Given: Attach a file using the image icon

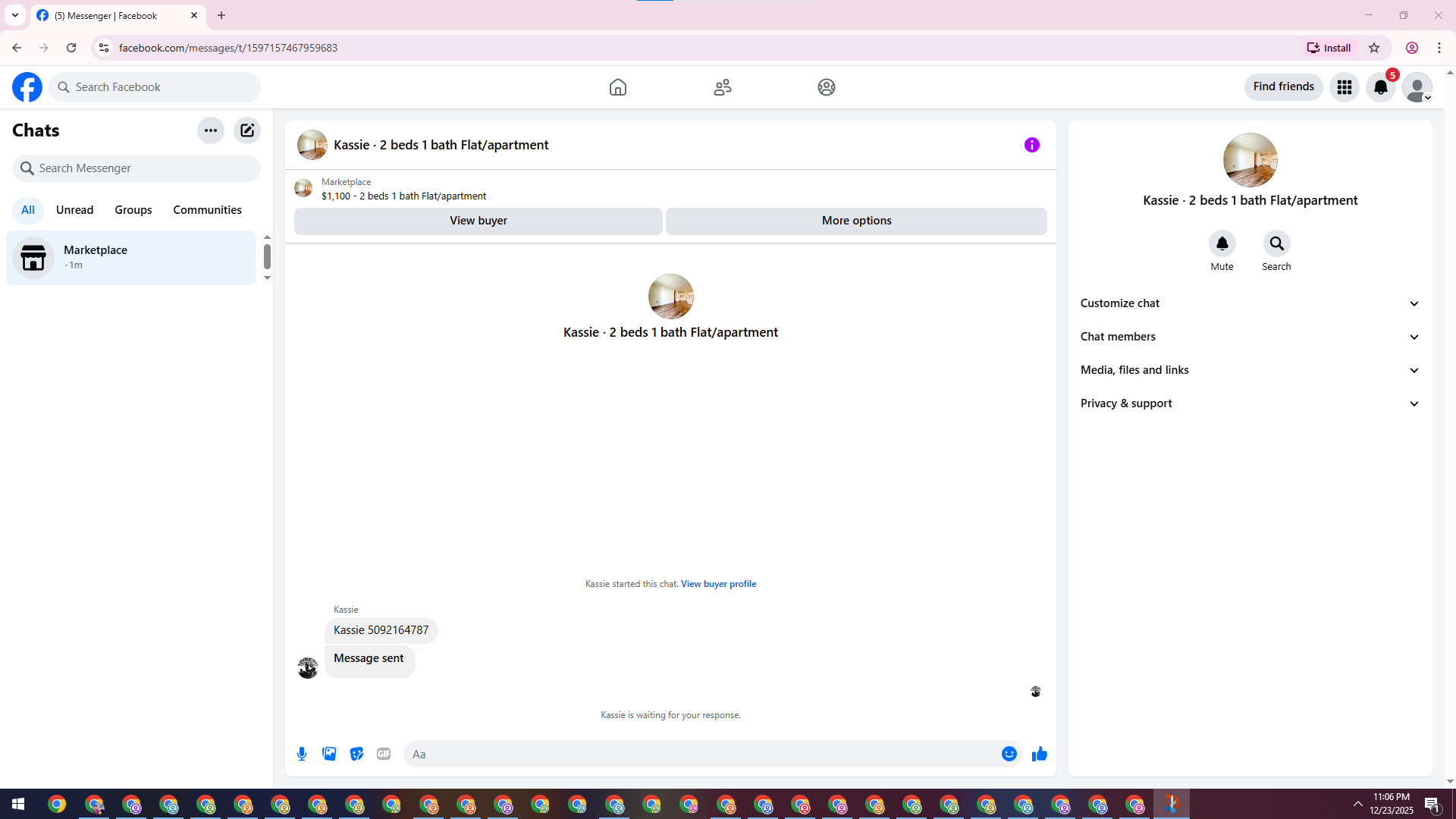Looking at the screenshot, I should coord(329,754).
